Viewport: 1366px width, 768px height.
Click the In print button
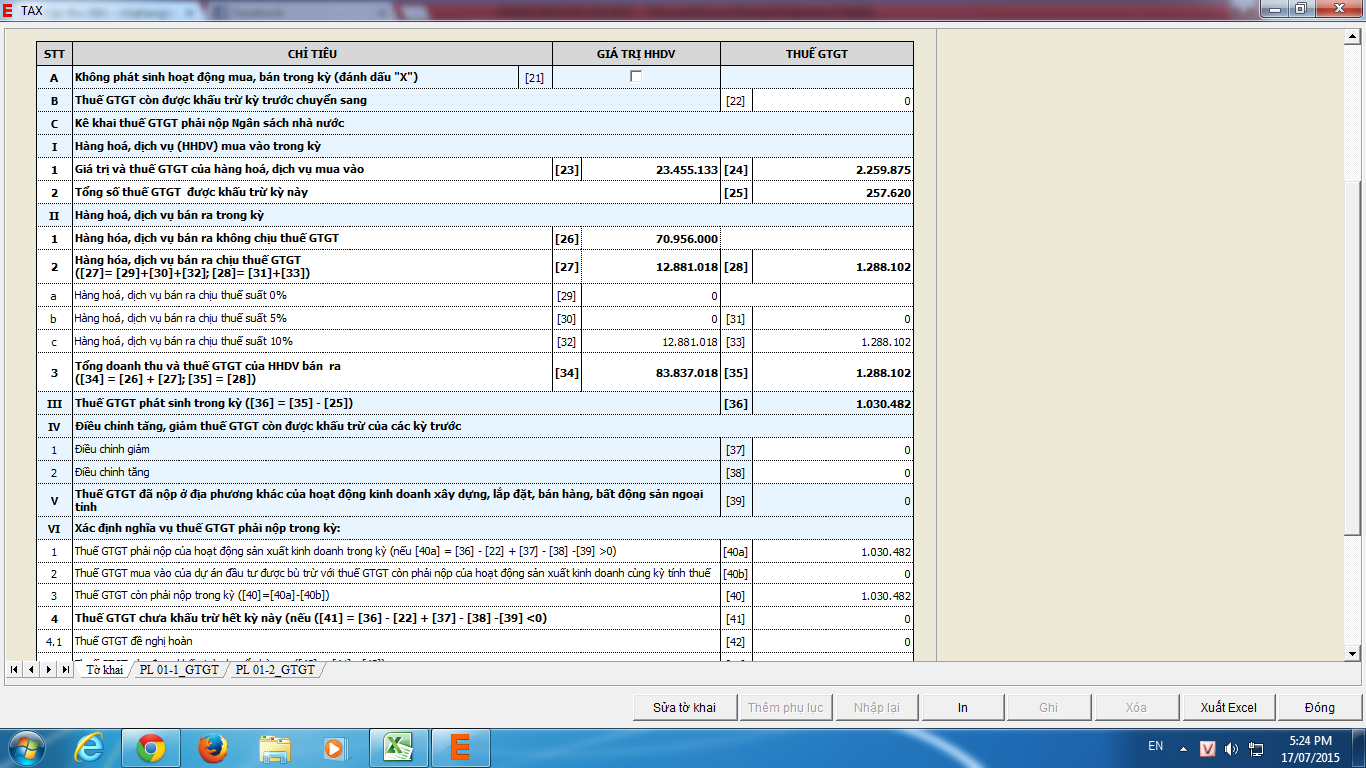click(x=962, y=707)
